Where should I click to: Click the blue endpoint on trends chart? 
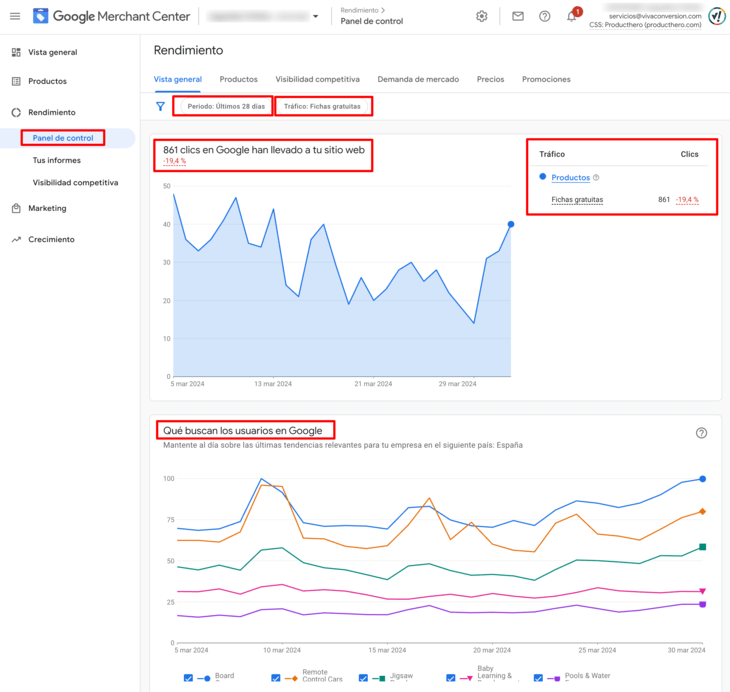click(x=703, y=479)
